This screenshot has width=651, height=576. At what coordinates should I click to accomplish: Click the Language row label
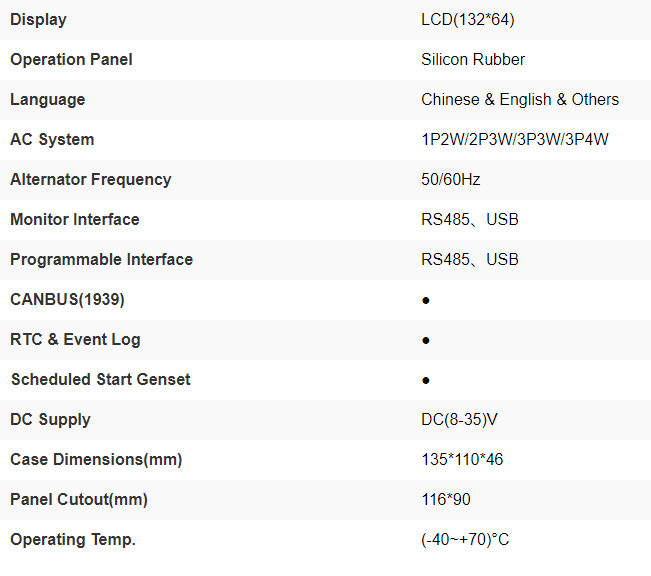(48, 100)
